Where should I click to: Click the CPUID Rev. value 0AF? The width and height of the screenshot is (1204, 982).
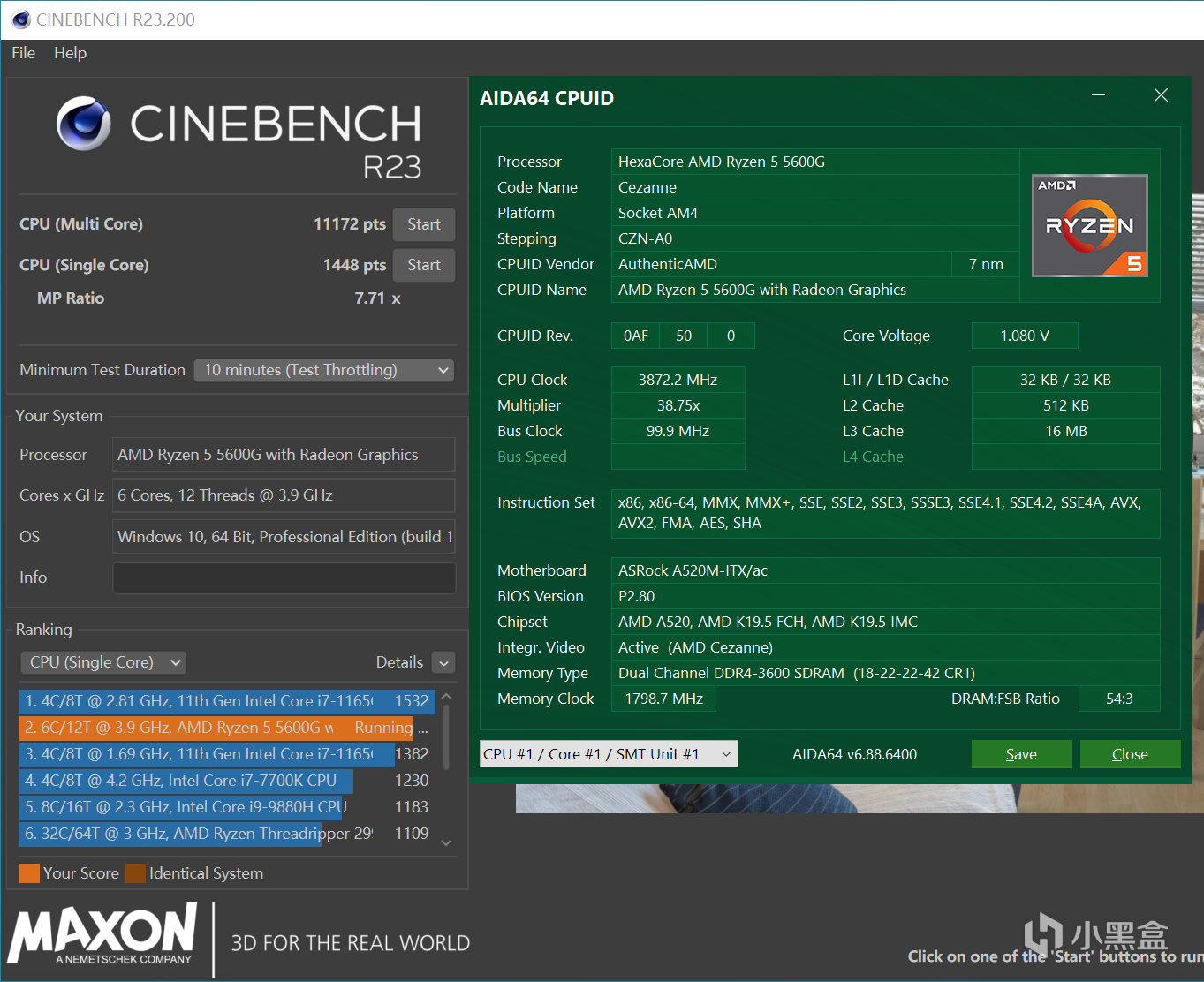(636, 336)
